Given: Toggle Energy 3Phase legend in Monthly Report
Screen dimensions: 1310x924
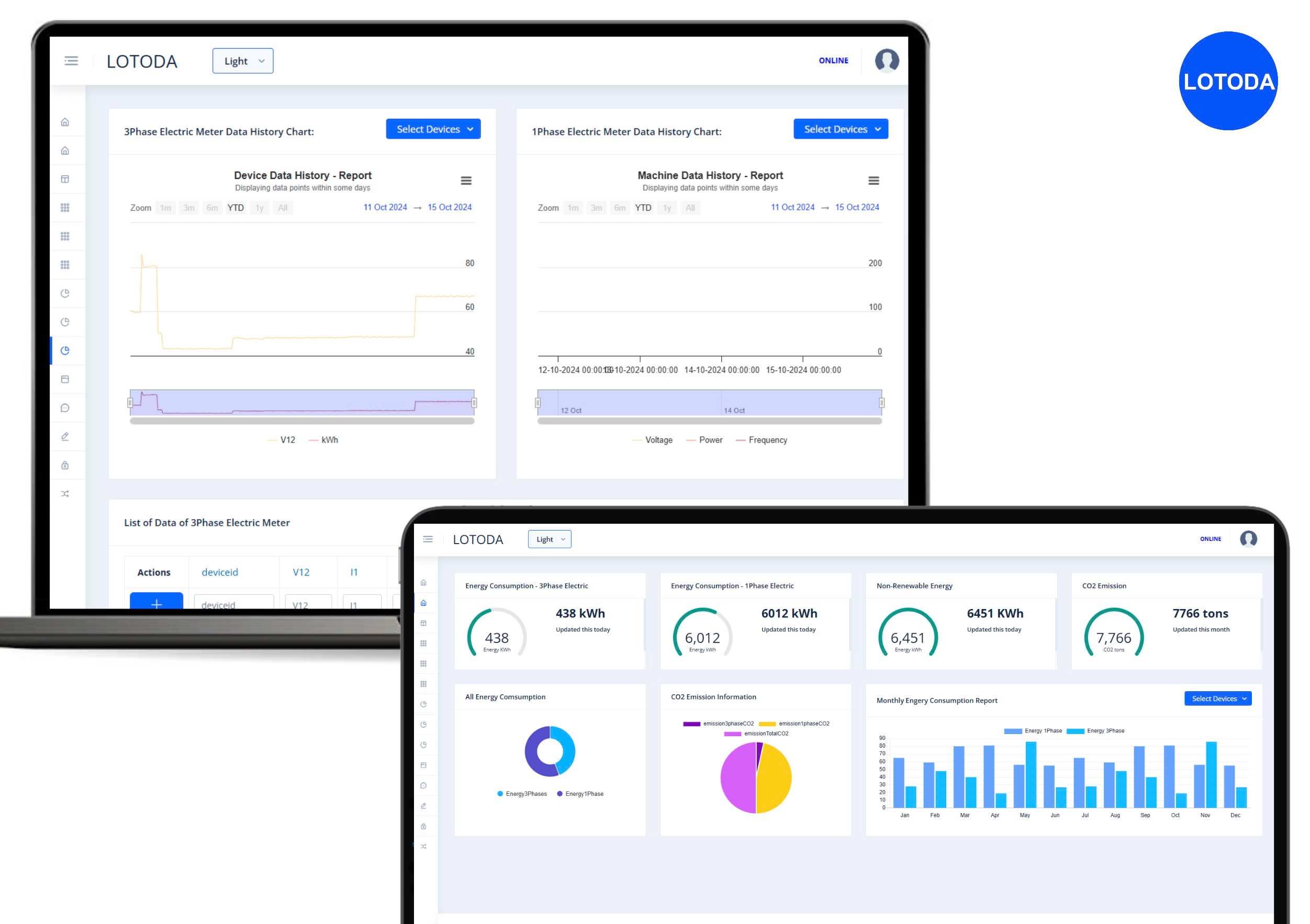Looking at the screenshot, I should (1095, 730).
